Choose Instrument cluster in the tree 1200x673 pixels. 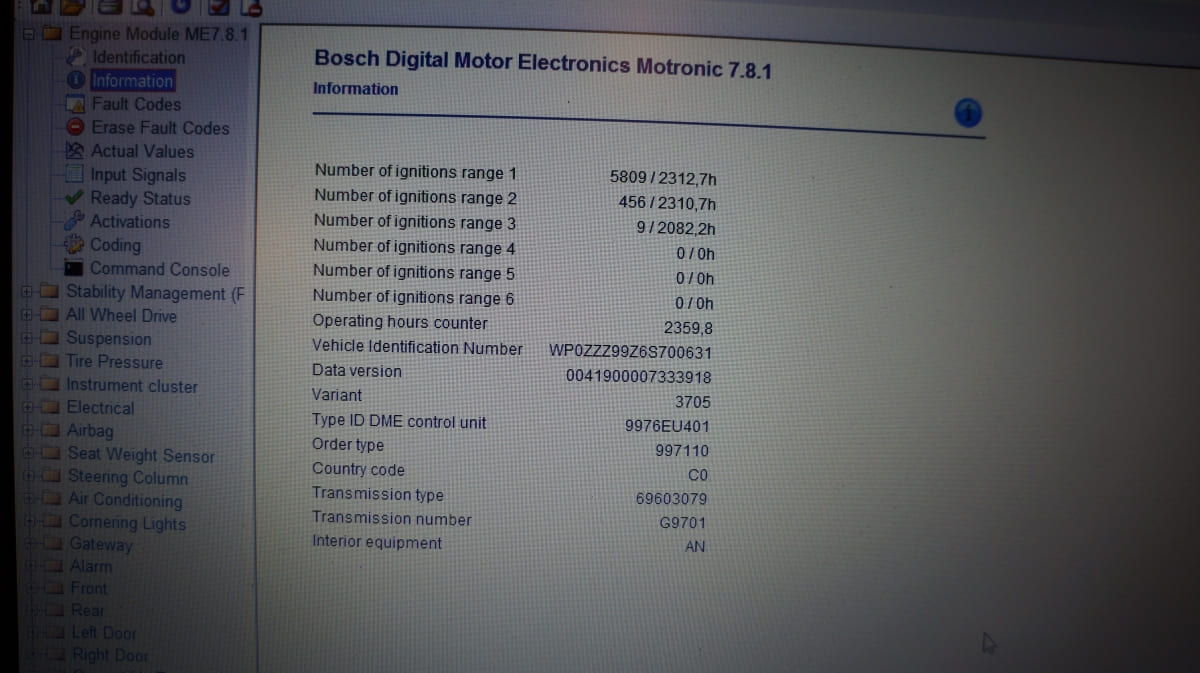click(x=131, y=386)
